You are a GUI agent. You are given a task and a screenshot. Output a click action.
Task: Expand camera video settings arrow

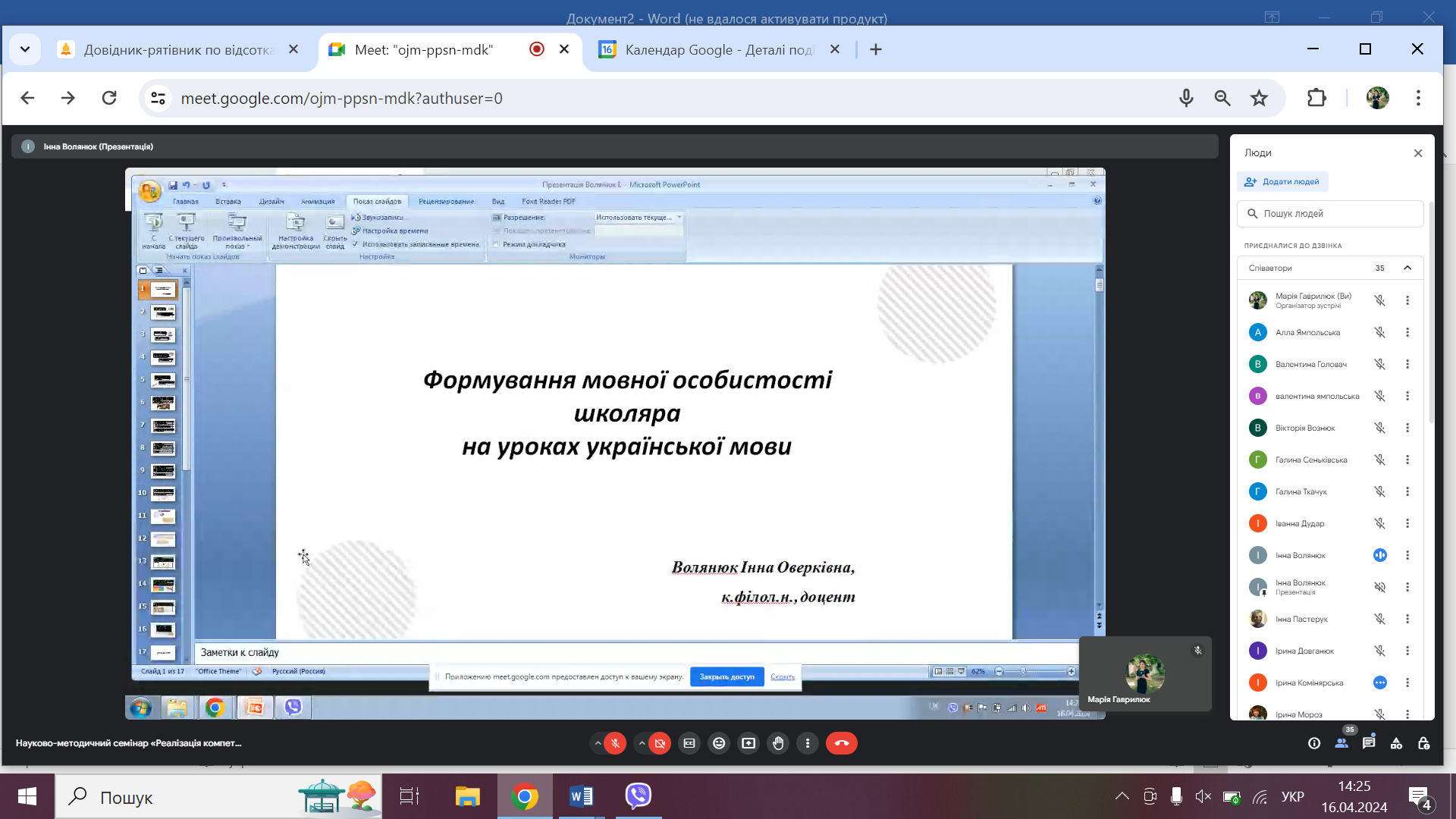point(642,743)
